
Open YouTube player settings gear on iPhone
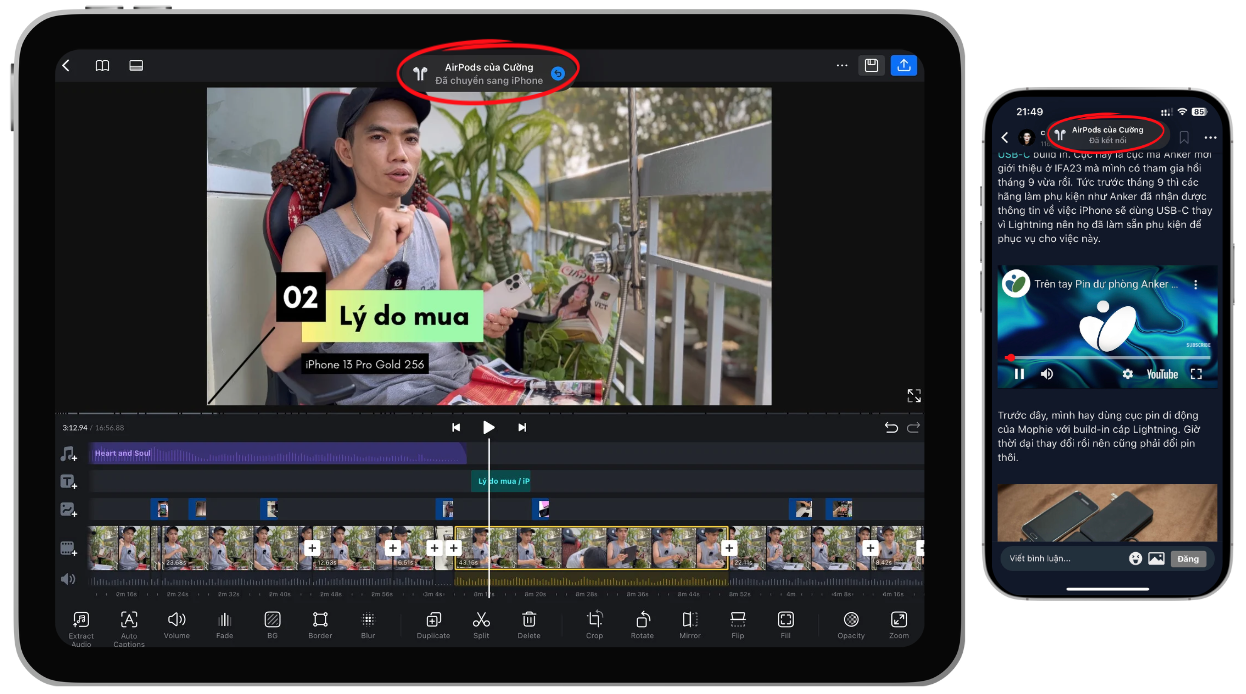pyautogui.click(x=1128, y=374)
